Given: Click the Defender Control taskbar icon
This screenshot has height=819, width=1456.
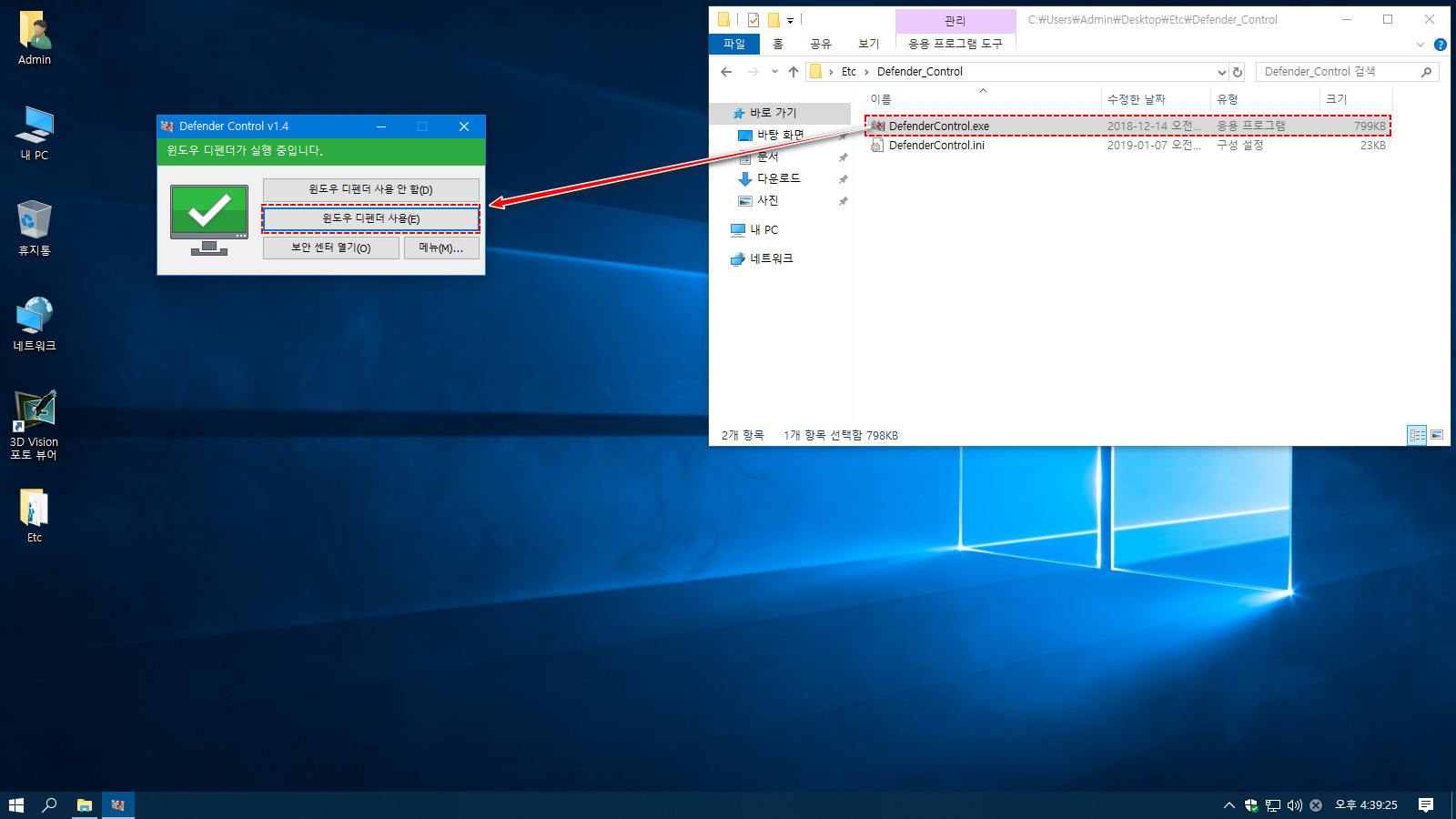Looking at the screenshot, I should (x=117, y=805).
